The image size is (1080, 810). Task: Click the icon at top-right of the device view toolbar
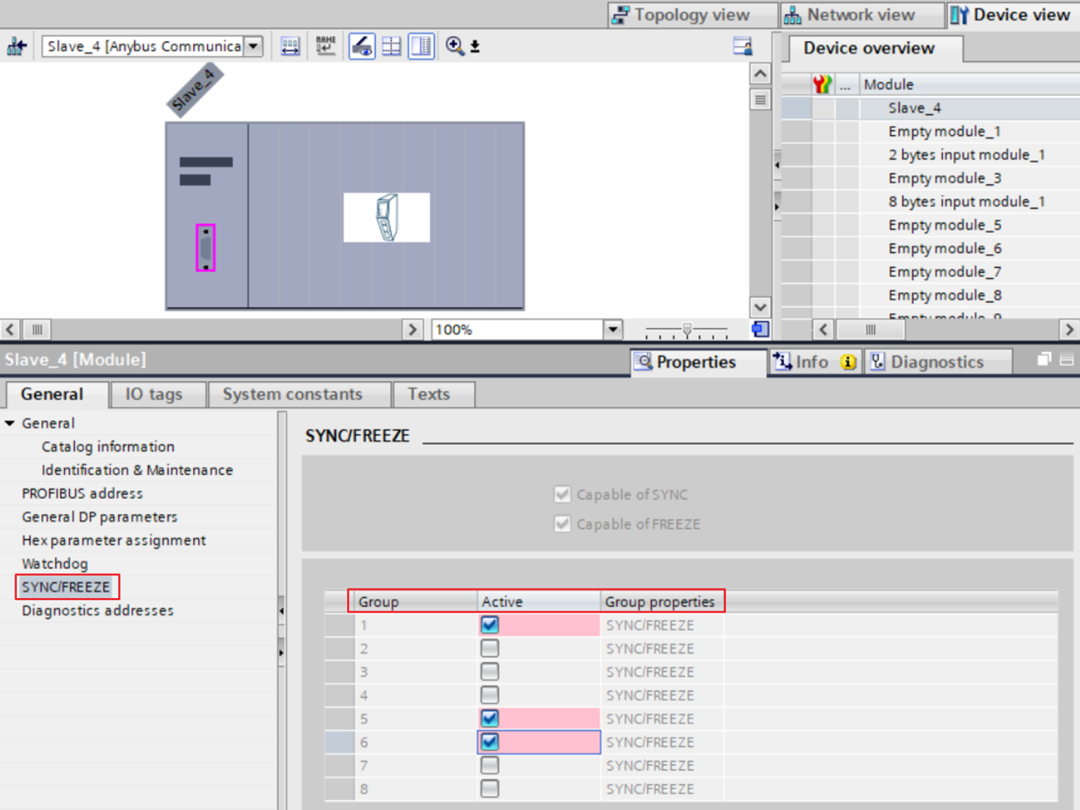(742, 46)
